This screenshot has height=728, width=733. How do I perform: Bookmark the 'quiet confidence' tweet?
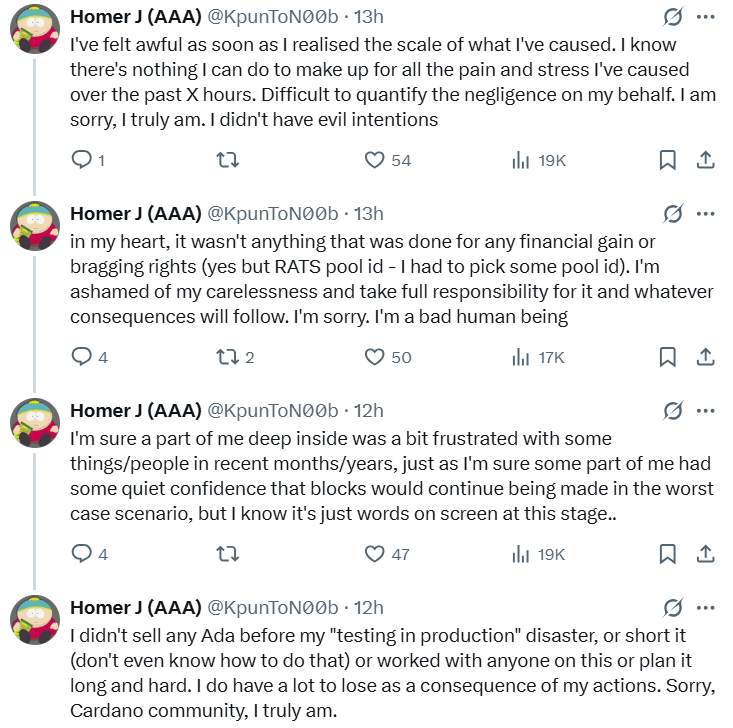click(x=668, y=554)
